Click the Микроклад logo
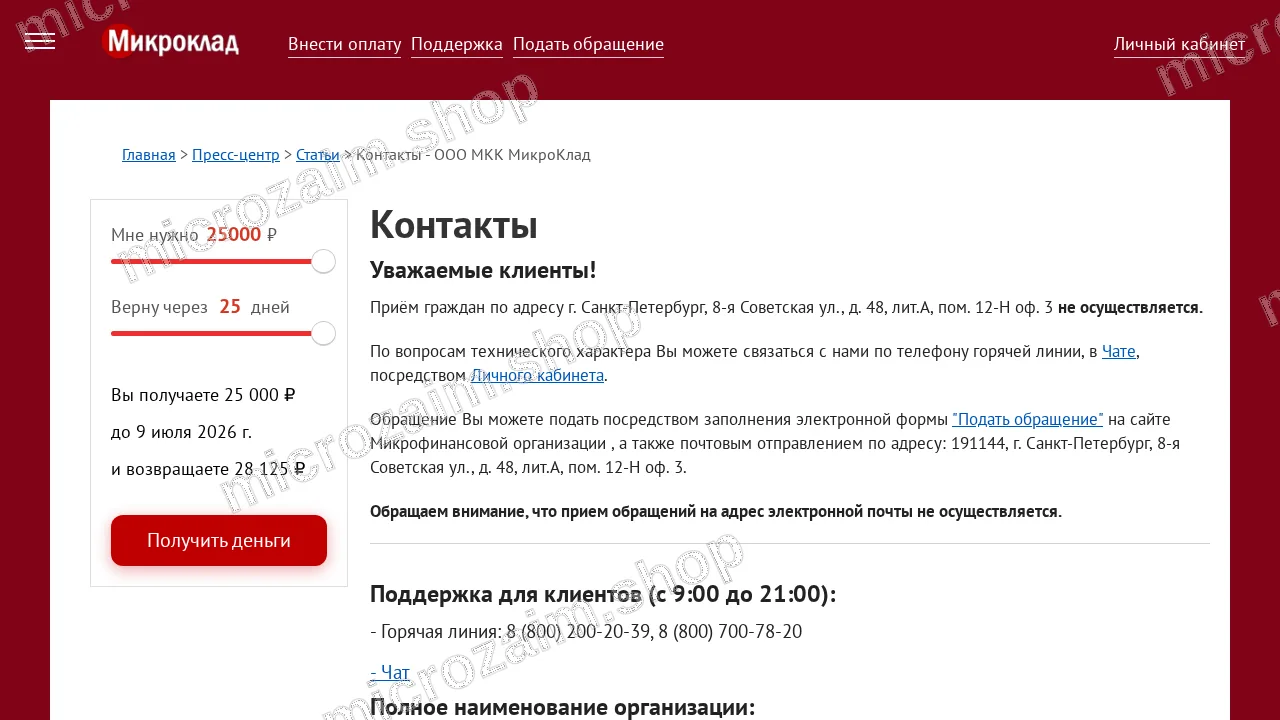Viewport: 1280px width, 720px height. (x=171, y=41)
